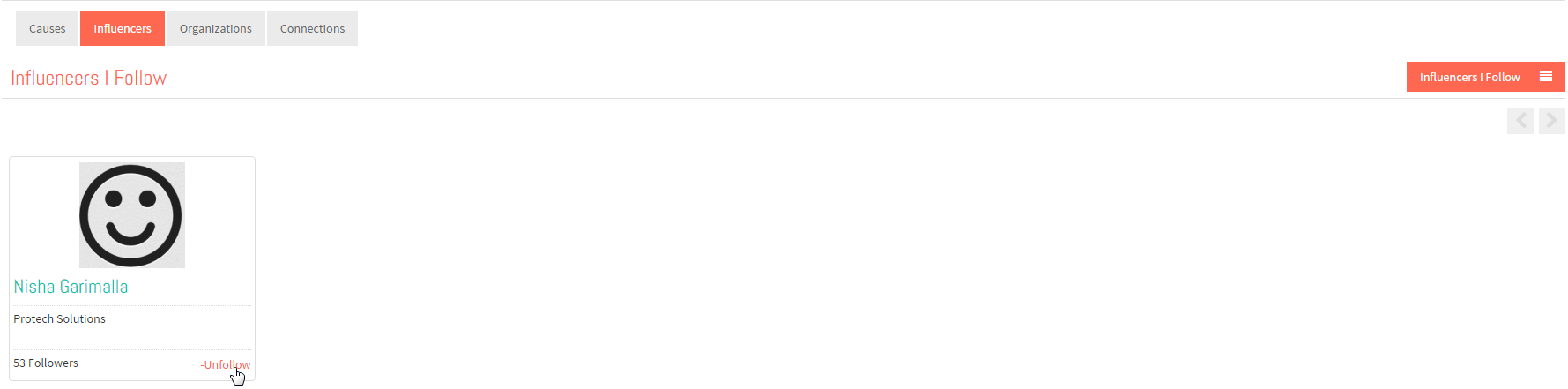Image resolution: width=1568 pixels, height=389 pixels.
Task: Switch to the Causes tab
Action: pyautogui.click(x=48, y=28)
